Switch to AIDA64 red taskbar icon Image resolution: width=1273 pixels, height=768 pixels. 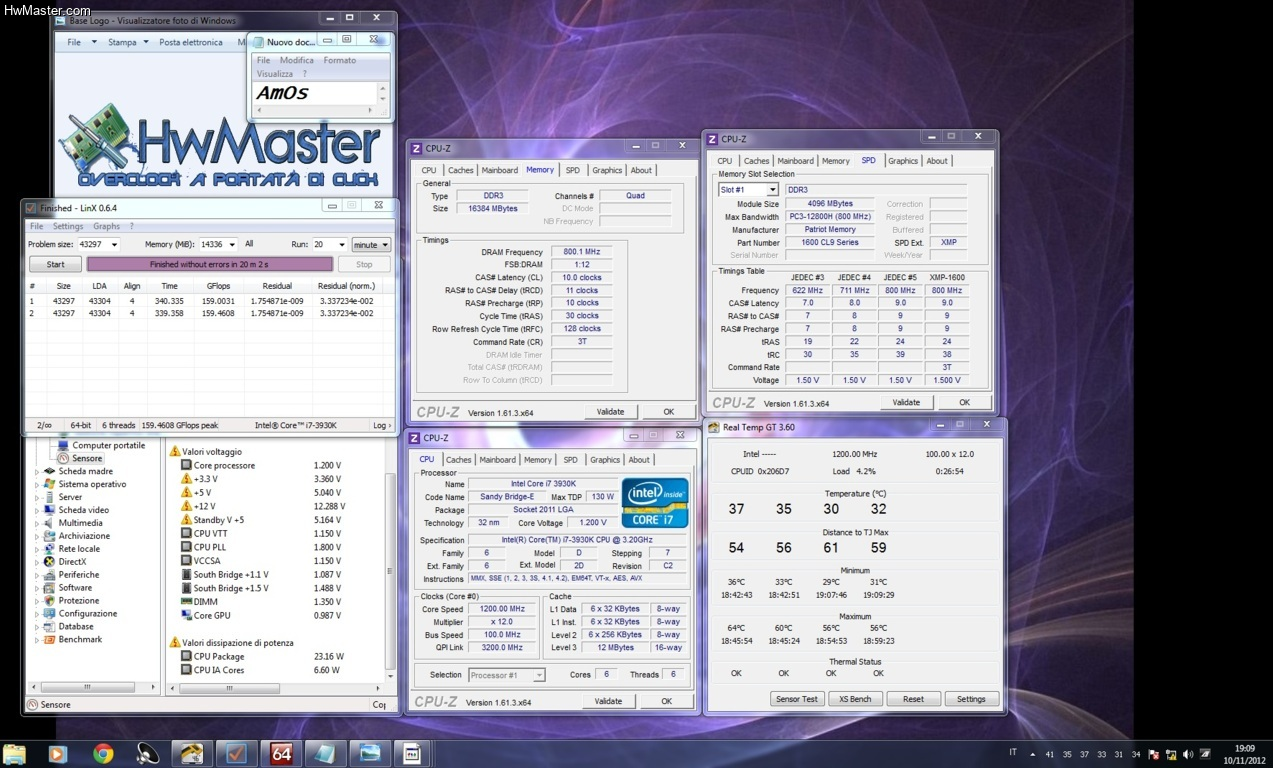(281, 754)
